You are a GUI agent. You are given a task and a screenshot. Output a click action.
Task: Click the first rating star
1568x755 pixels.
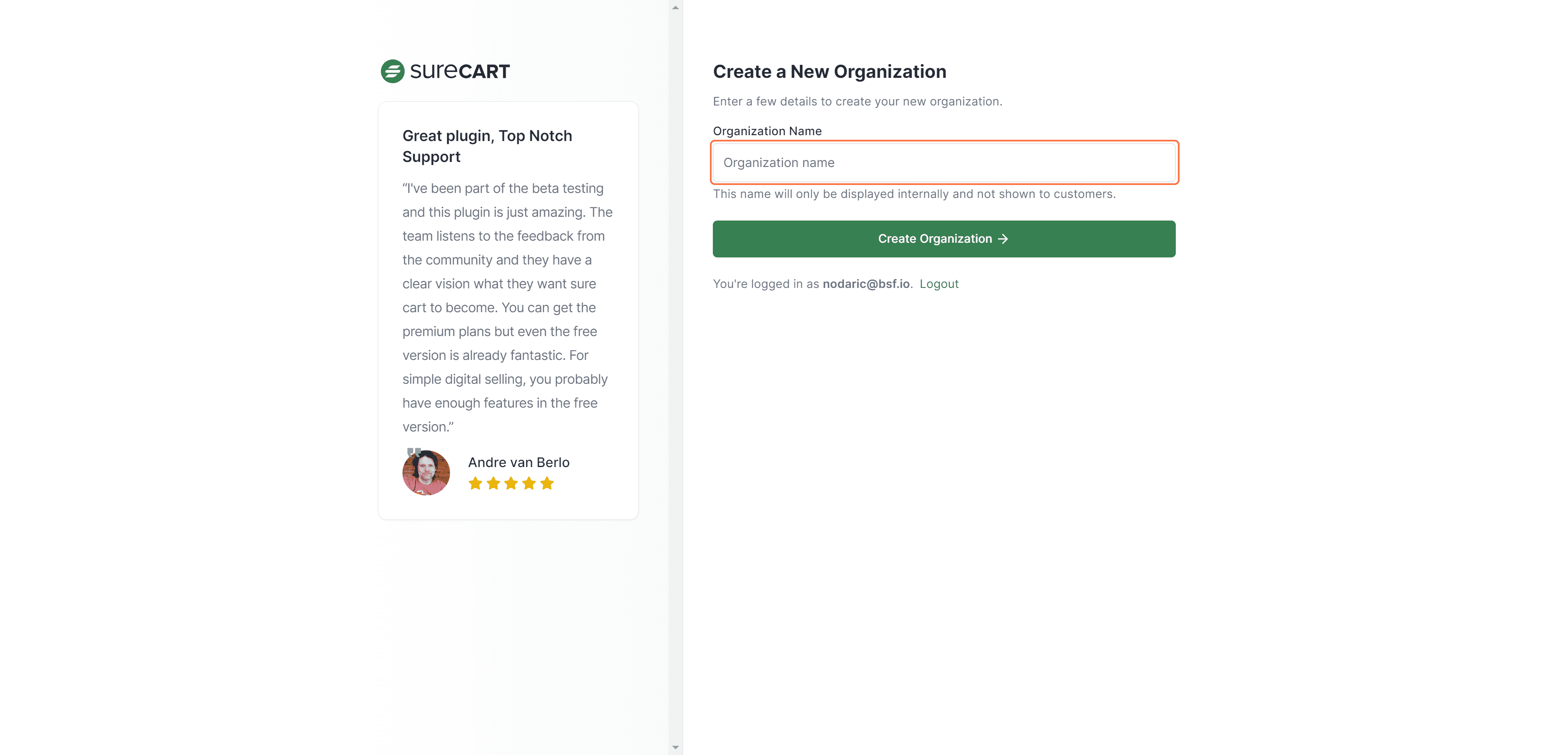click(x=476, y=484)
